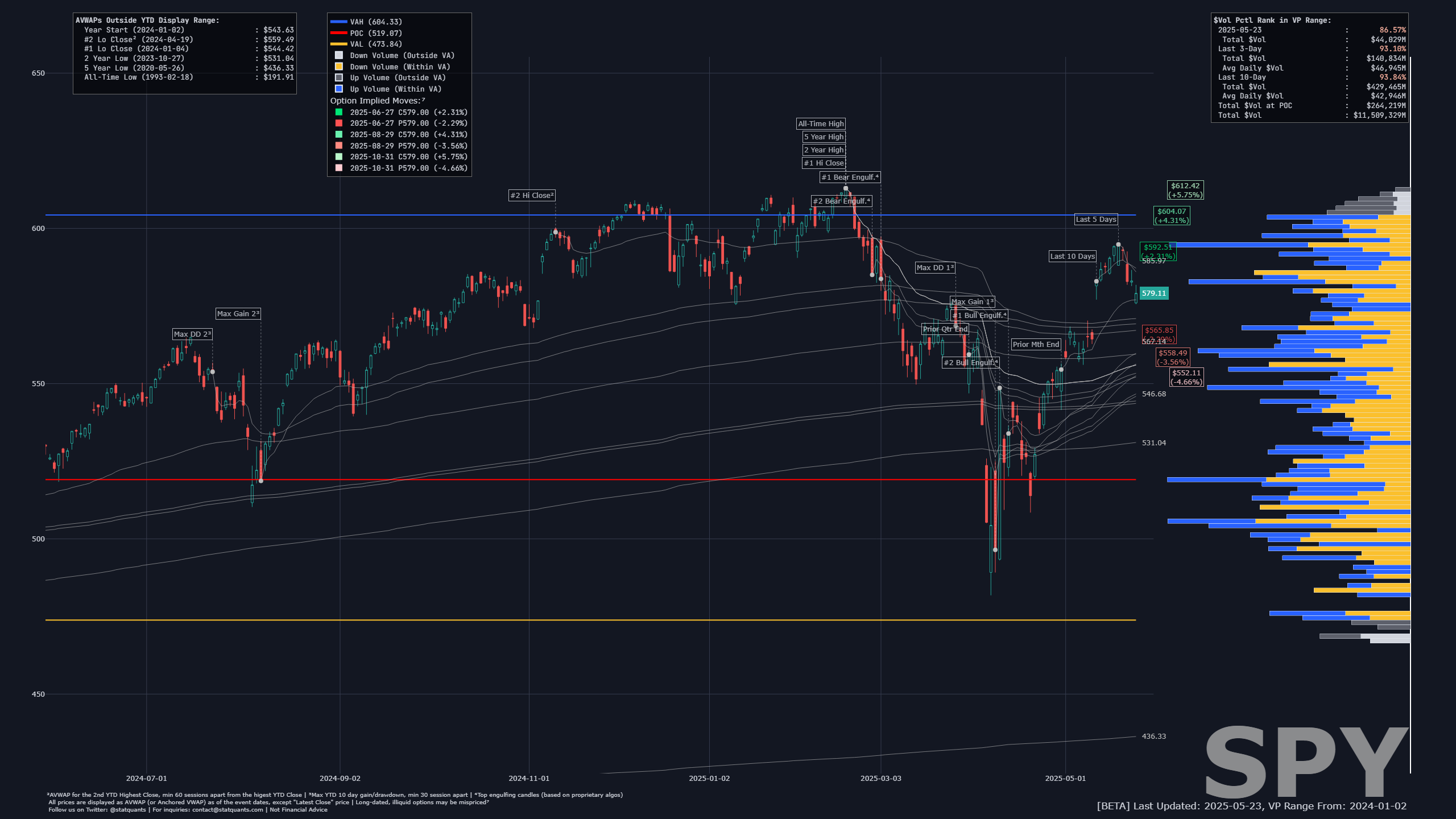The width and height of the screenshot is (1456, 819).
Task: Click the 2024-09-02 date axis label
Action: (340, 779)
